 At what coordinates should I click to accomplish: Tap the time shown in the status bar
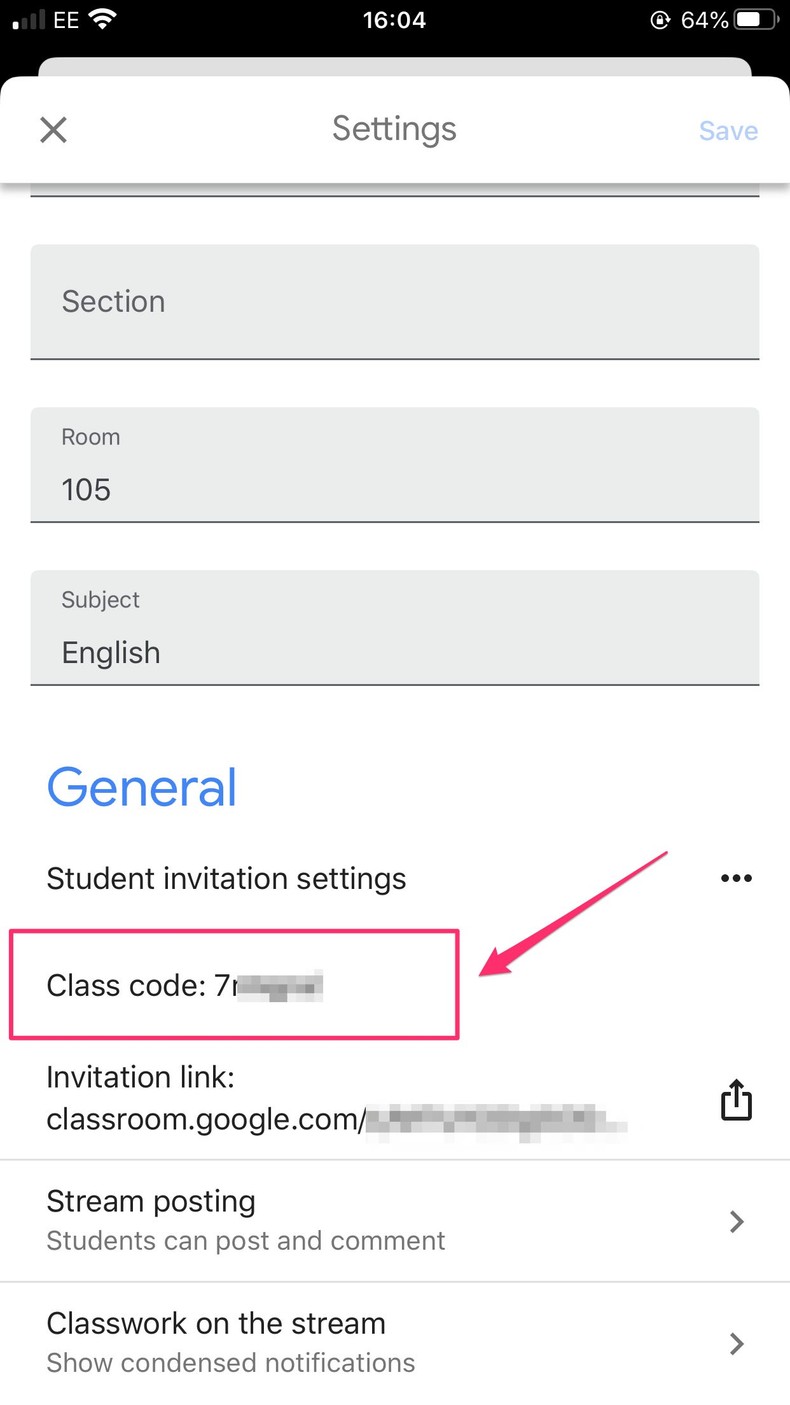click(x=394, y=19)
